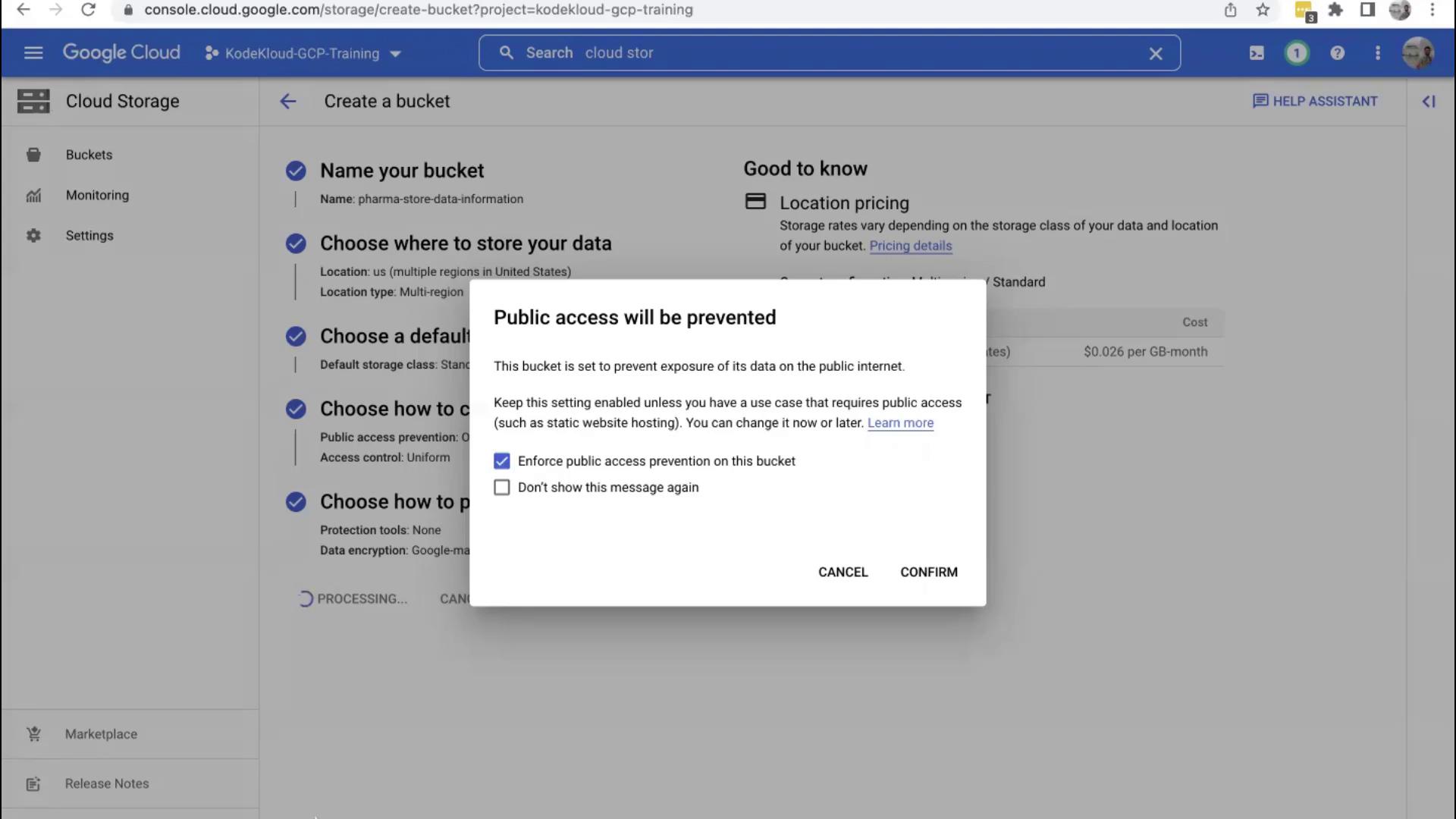This screenshot has height=819, width=1456.
Task: Open the help question mark icon
Action: click(1337, 53)
